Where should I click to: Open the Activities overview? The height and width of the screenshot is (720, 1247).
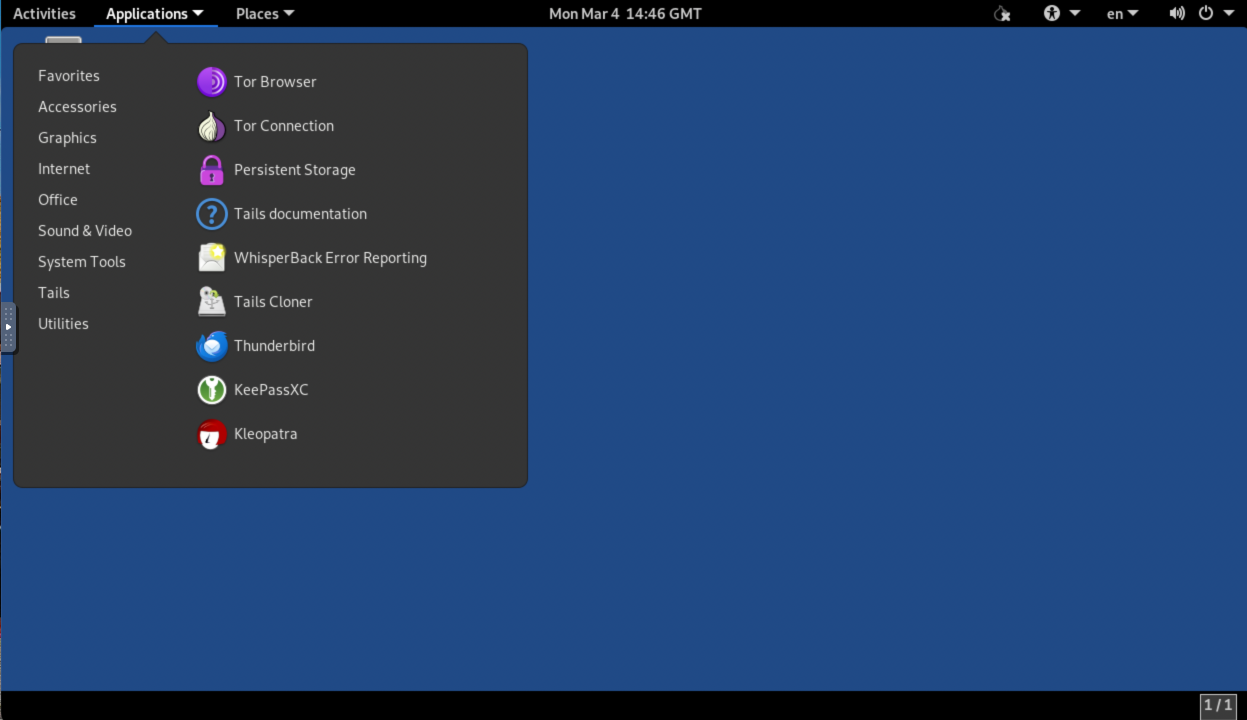pos(44,14)
